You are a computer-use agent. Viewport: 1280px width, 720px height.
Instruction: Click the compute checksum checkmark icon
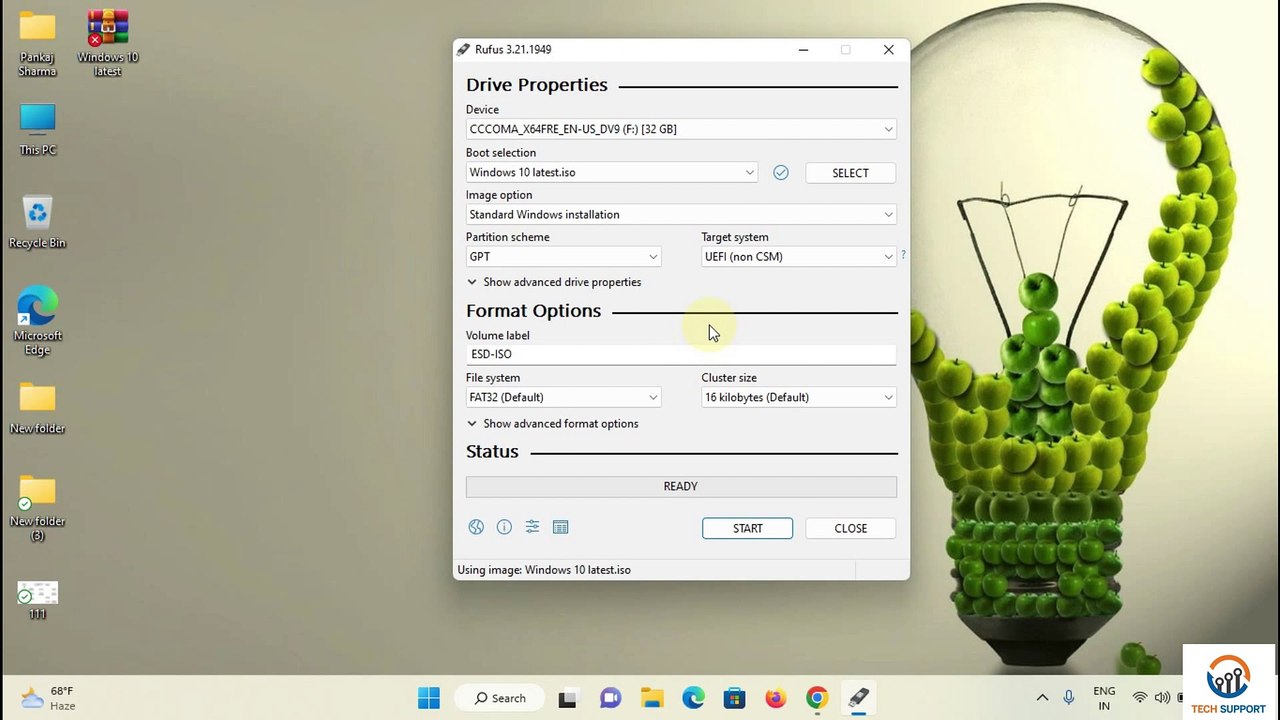pos(781,173)
